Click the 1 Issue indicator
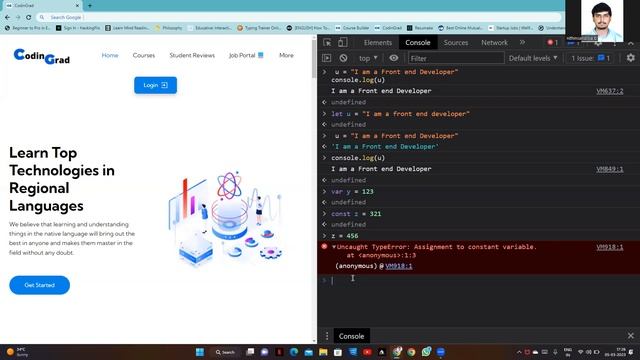 (590, 58)
